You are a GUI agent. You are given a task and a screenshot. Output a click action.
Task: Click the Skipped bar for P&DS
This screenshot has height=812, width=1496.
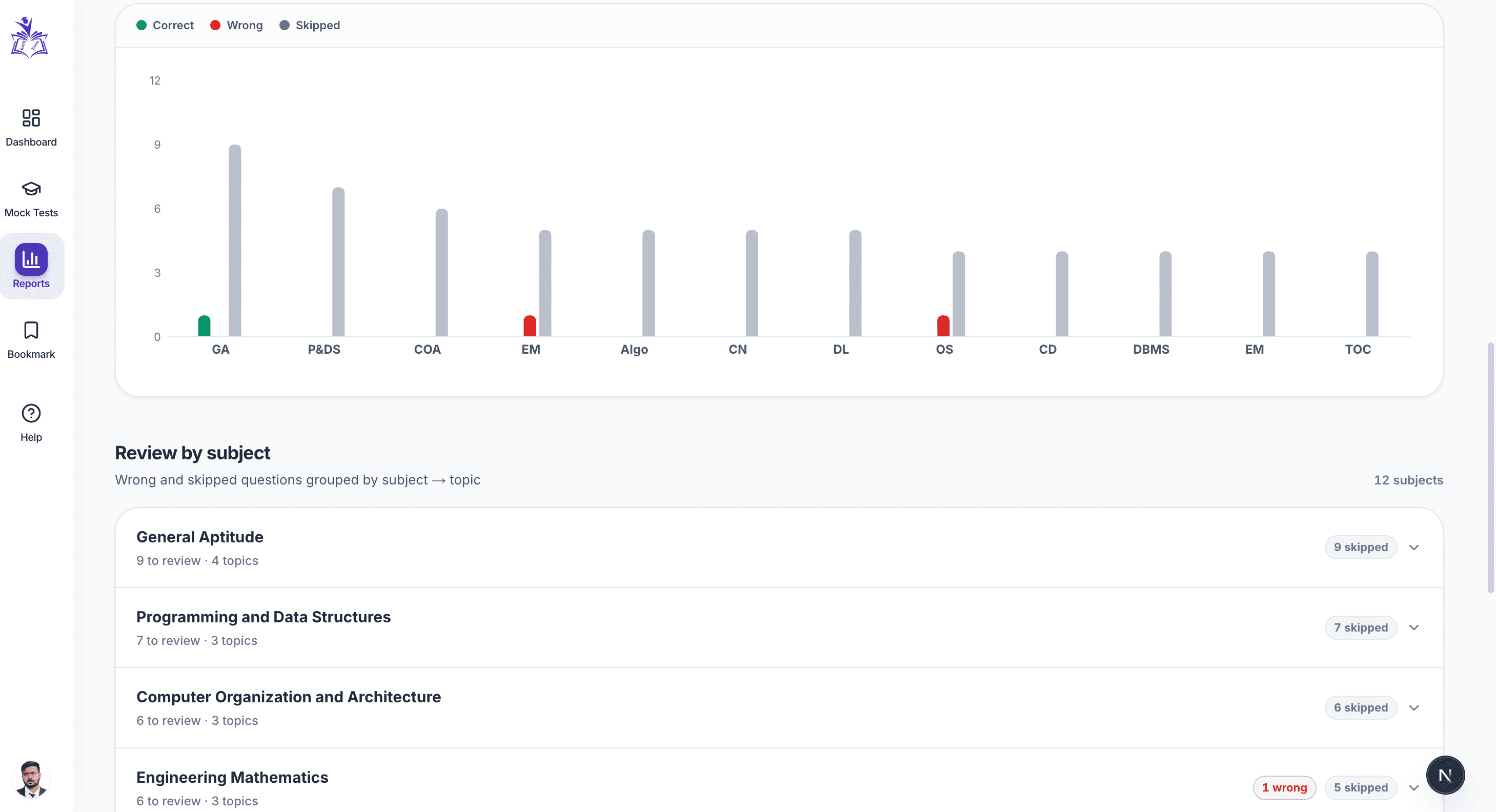338,262
